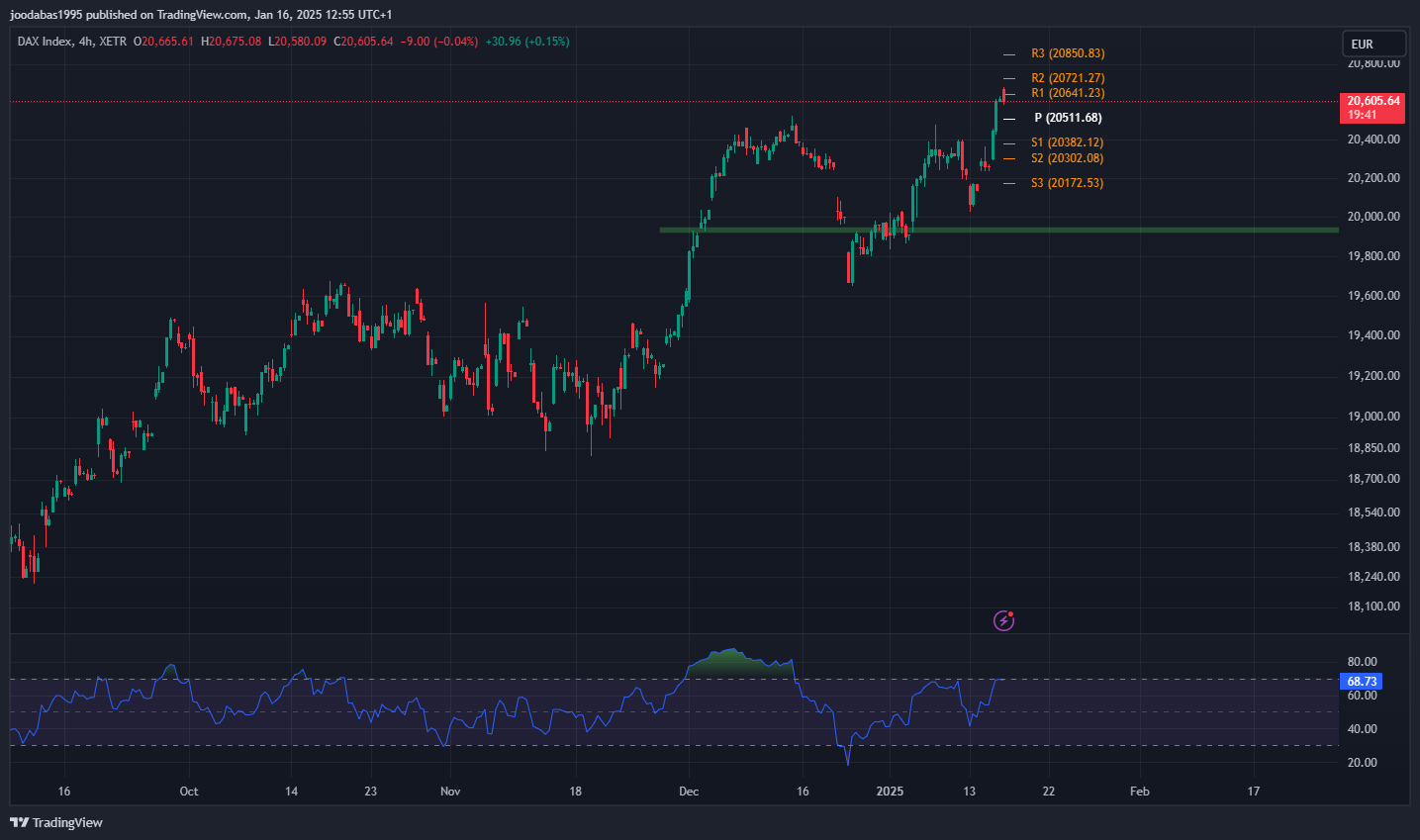
Task: Select the S2 (20302.08) support label
Action: tap(1067, 158)
